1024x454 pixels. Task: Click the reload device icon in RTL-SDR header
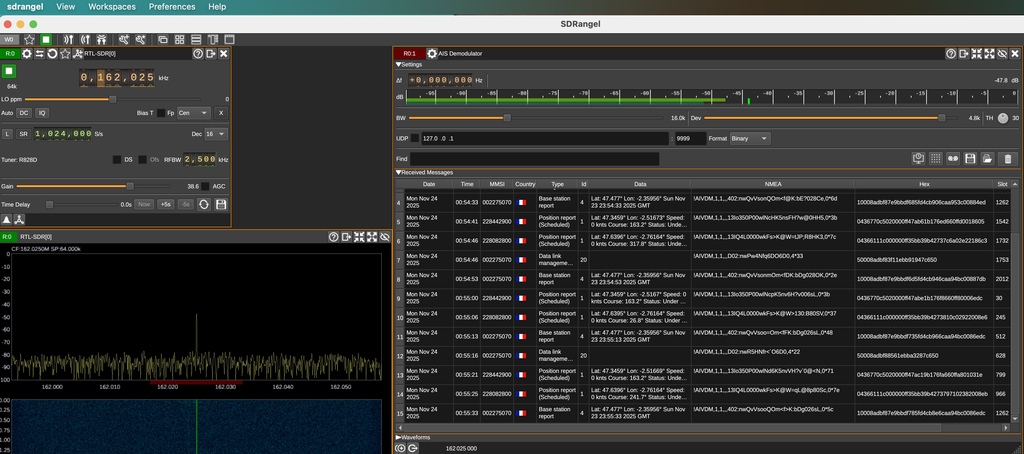(53, 54)
